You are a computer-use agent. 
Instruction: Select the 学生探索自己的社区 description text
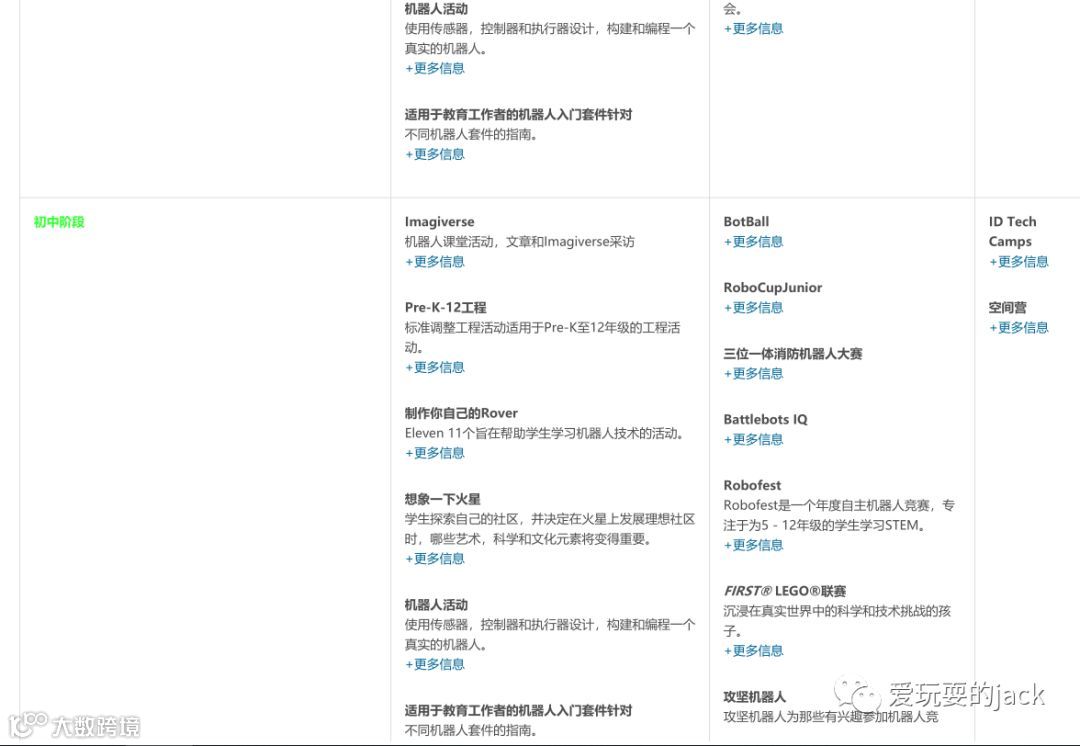[550, 529]
